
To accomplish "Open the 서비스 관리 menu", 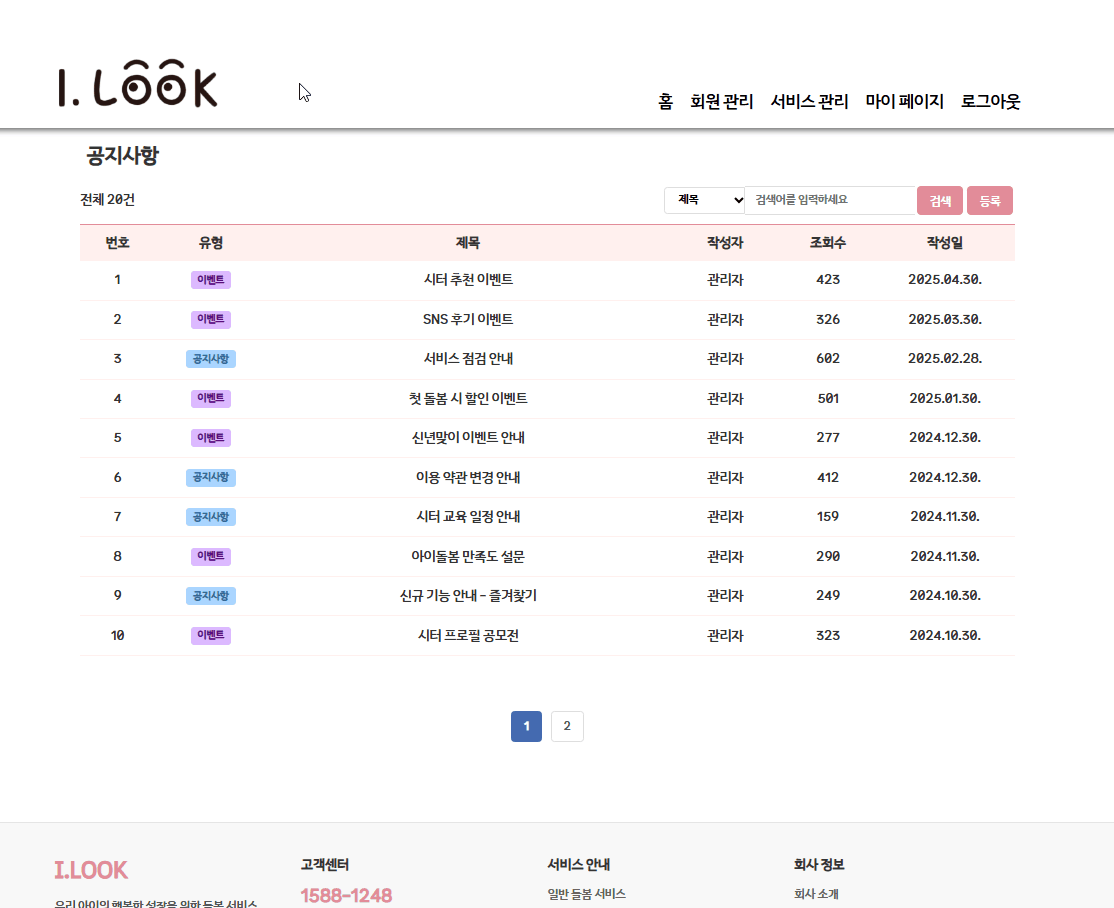I will 809,101.
